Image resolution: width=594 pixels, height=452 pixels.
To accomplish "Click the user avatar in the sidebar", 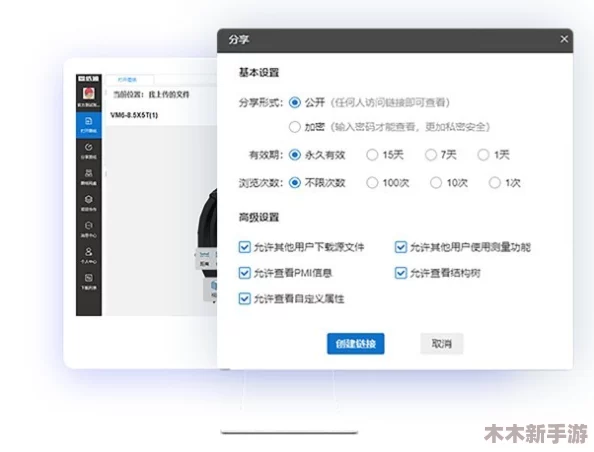I will pos(89,93).
